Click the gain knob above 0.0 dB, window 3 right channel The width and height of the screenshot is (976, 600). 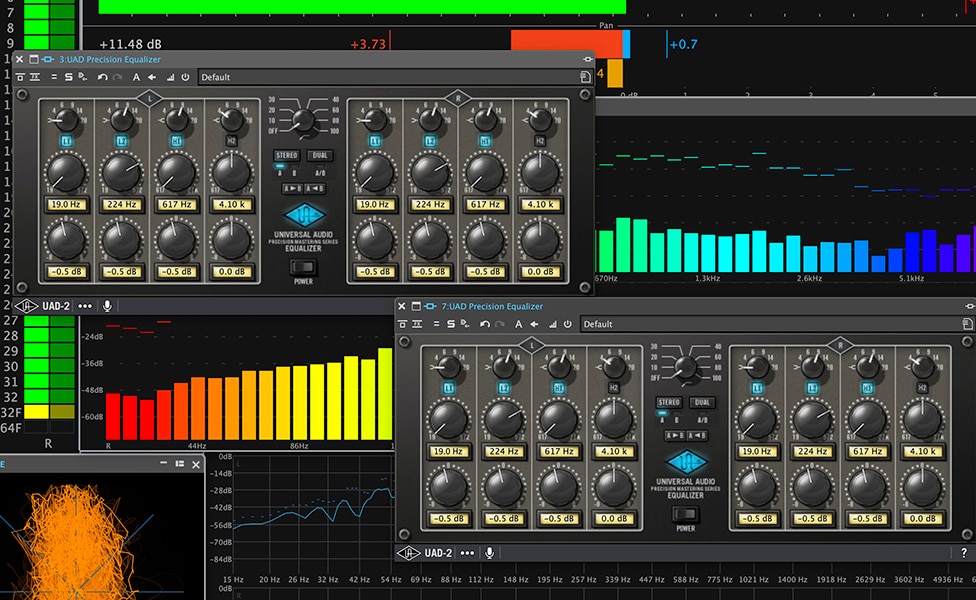click(540, 240)
